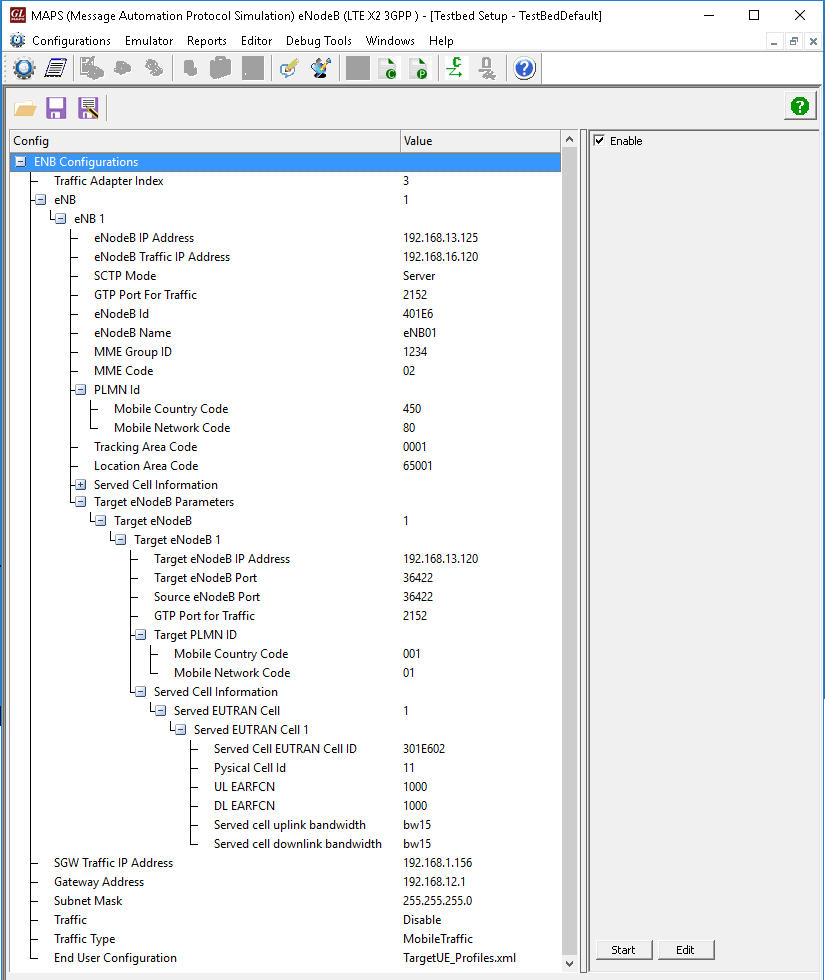Open the Profile Editor notepad icon

point(56,68)
